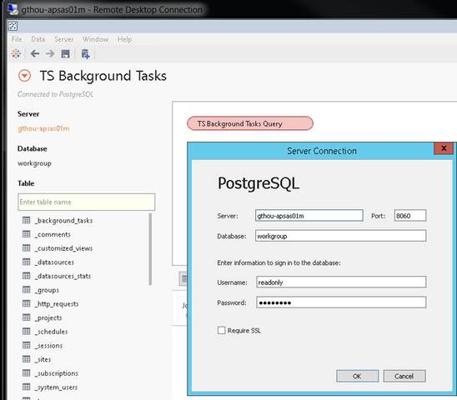Click the table icon beside _schedules

[26, 331]
